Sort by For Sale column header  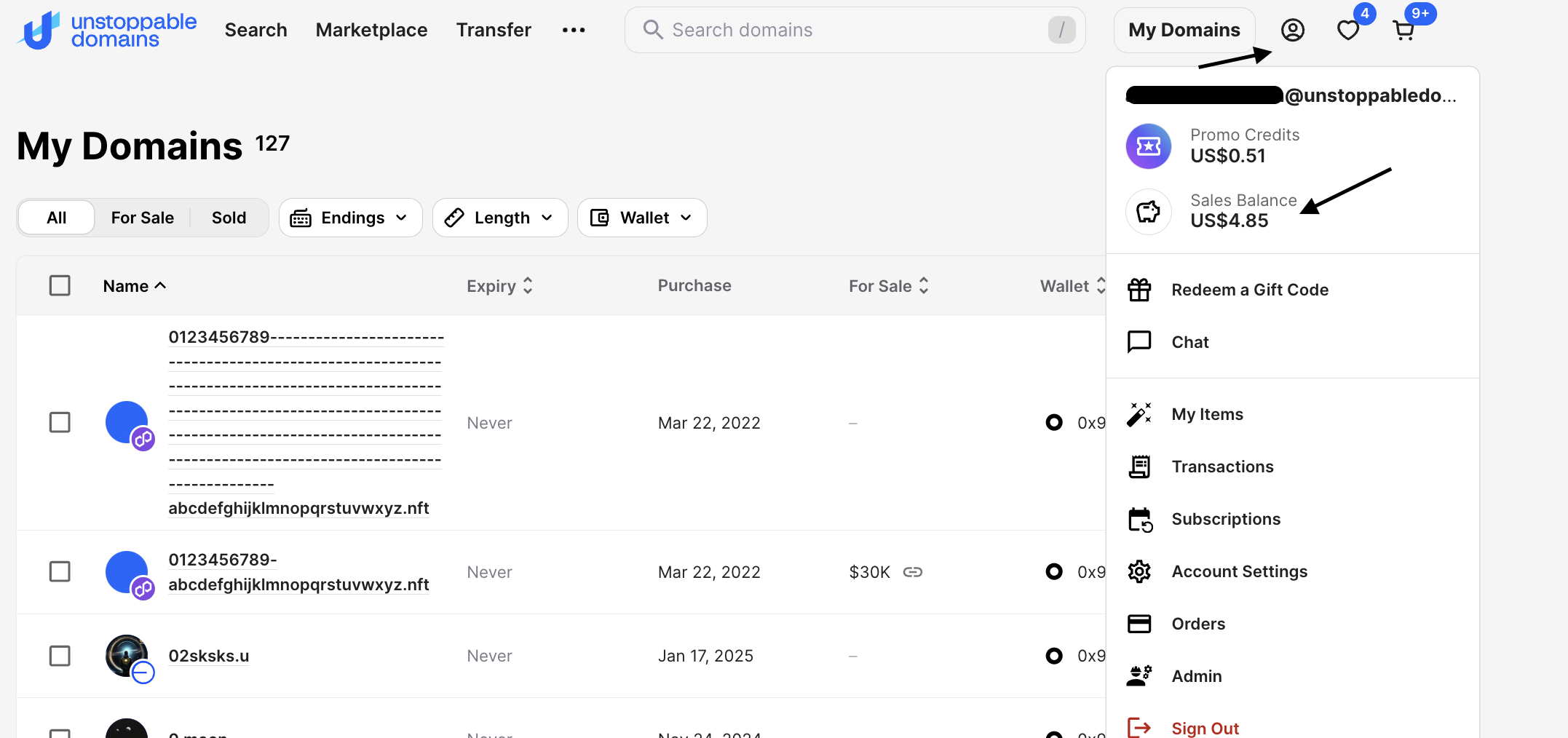pos(889,286)
